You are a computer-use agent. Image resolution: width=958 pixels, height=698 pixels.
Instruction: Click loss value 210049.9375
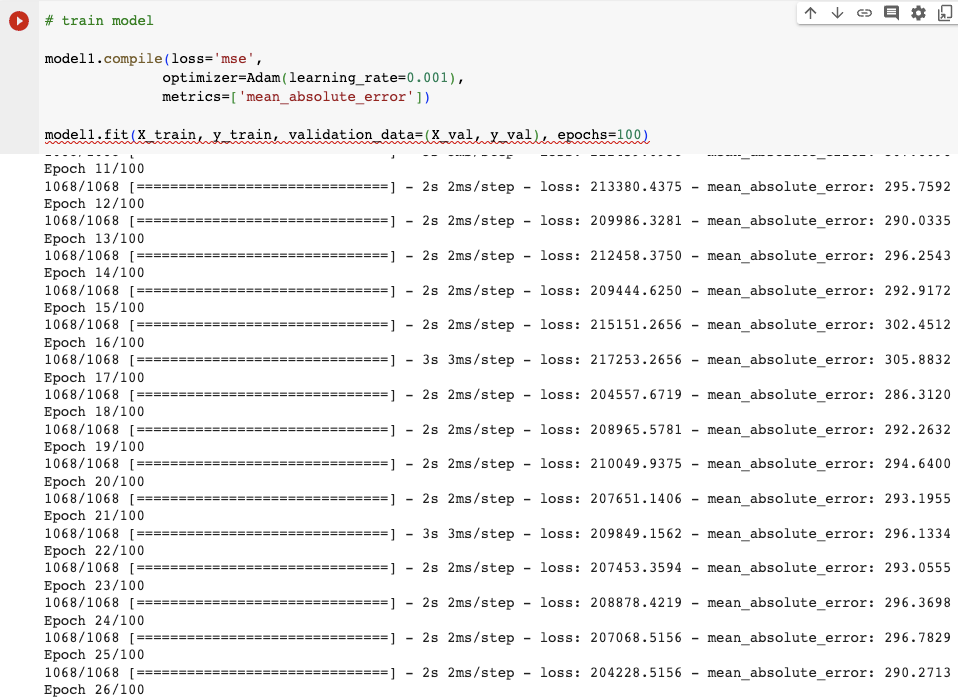tap(635, 464)
